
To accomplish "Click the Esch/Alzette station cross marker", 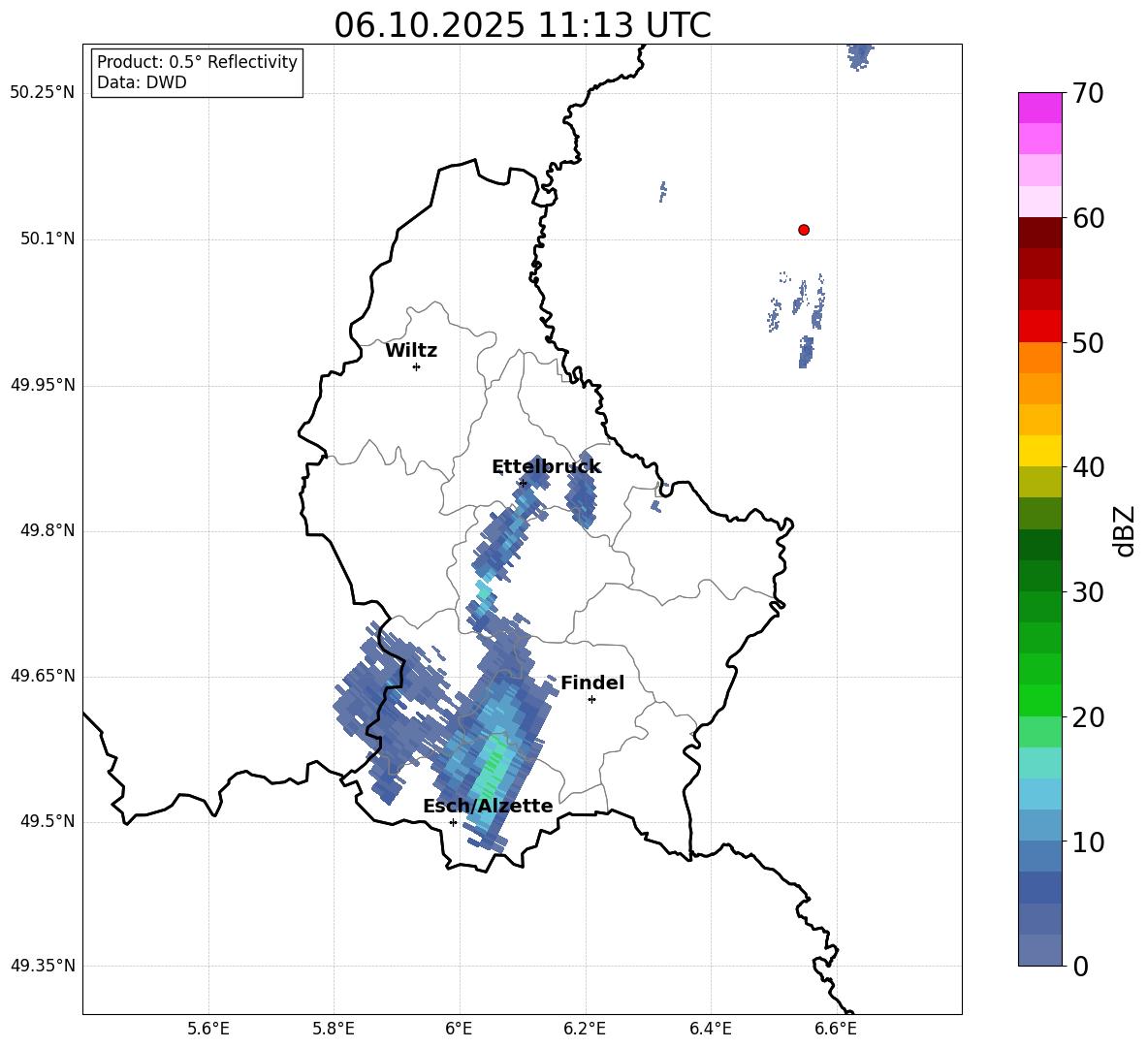I will (453, 822).
